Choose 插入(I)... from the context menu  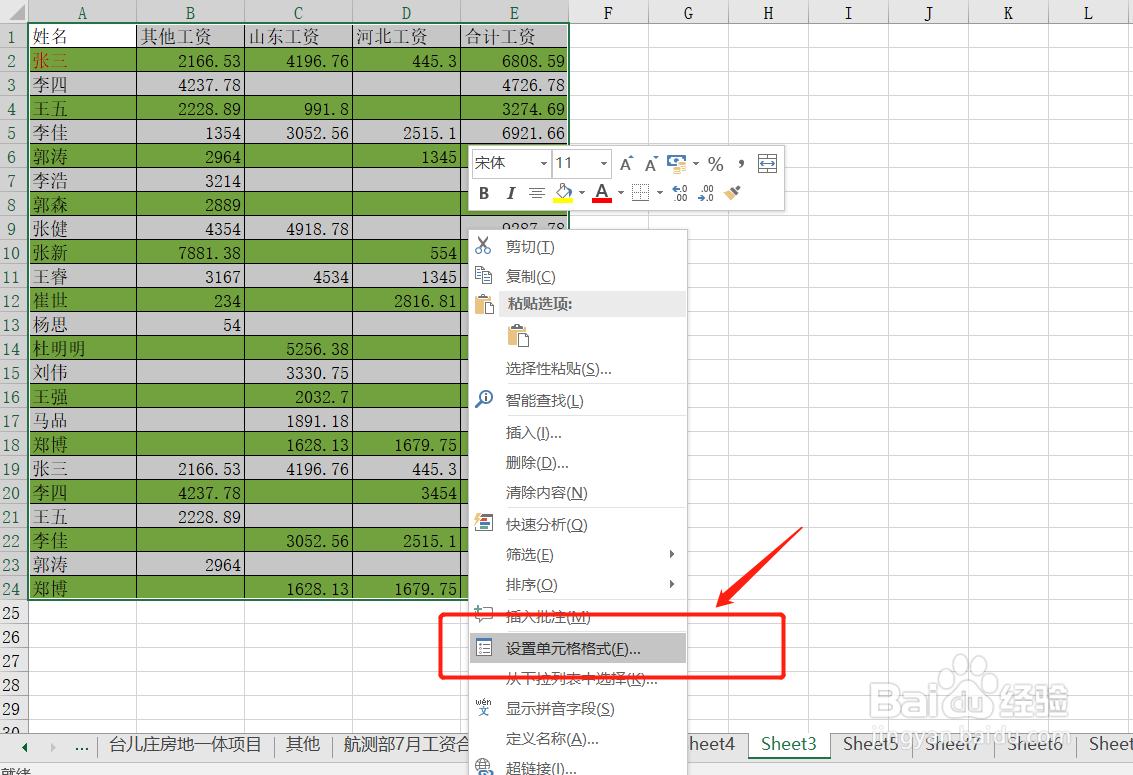coord(577,433)
